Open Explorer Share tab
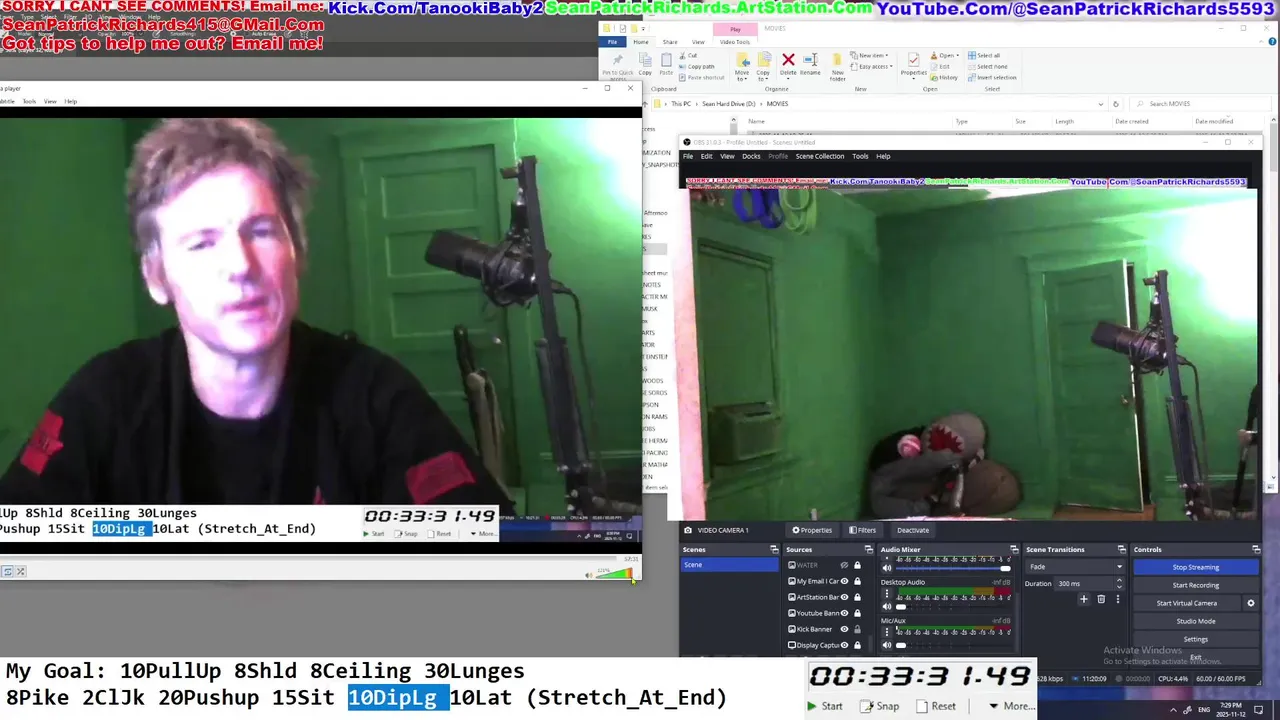 (670, 42)
